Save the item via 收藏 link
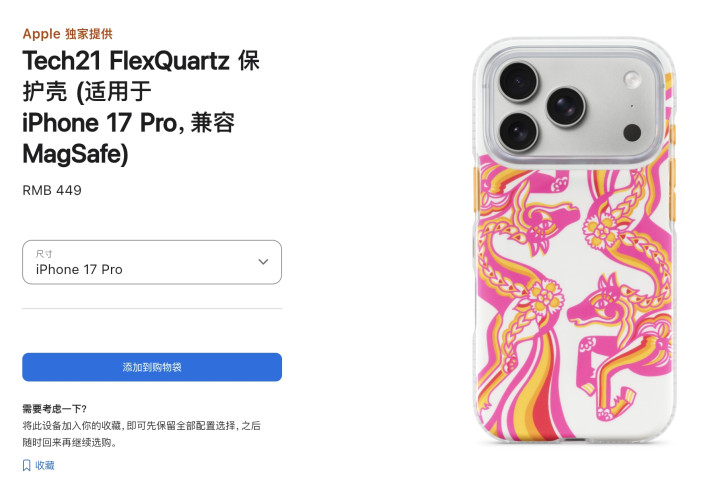The image size is (720, 498). pos(45,465)
